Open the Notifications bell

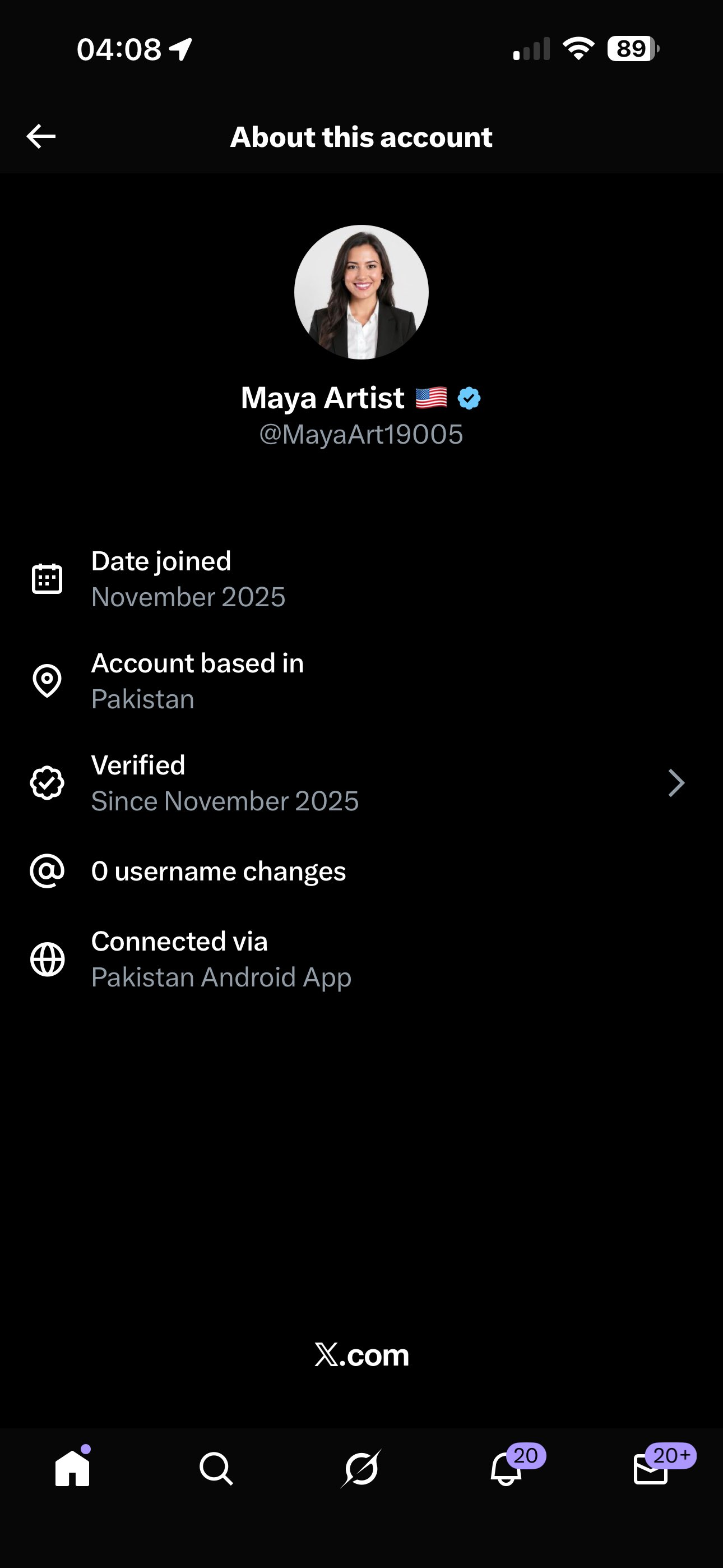click(506, 1468)
